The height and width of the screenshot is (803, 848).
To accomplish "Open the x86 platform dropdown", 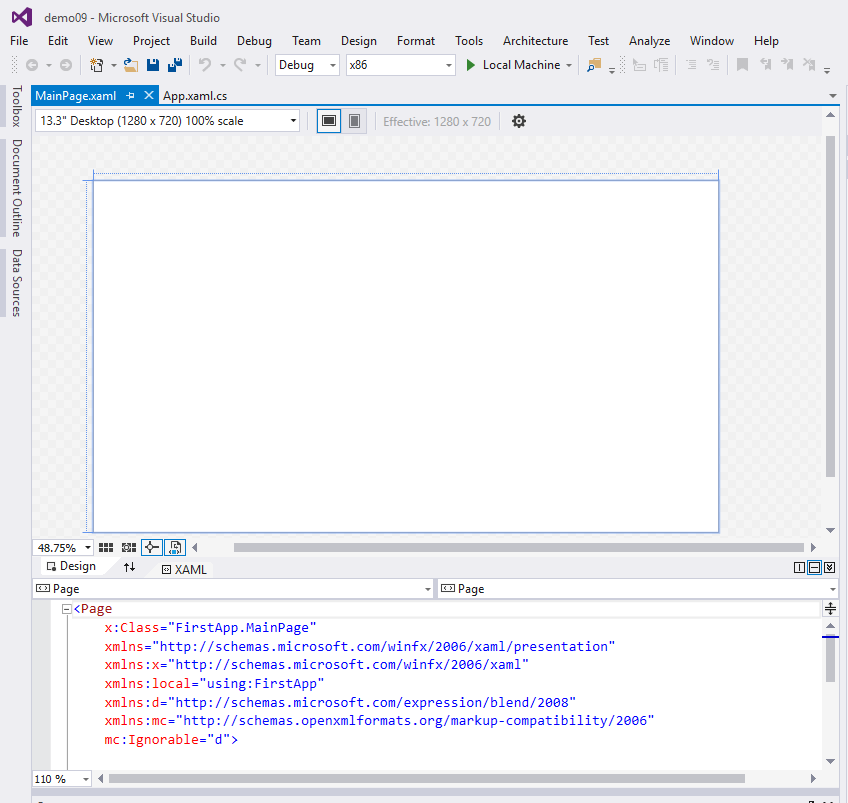I will [400, 65].
